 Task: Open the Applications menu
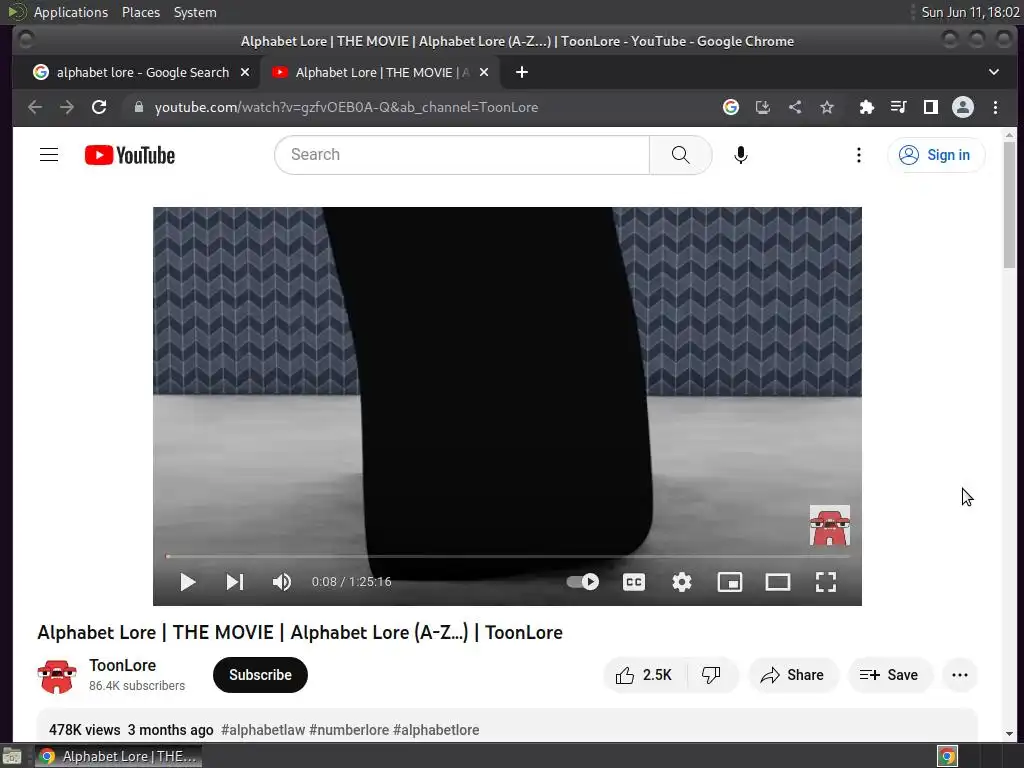(71, 12)
